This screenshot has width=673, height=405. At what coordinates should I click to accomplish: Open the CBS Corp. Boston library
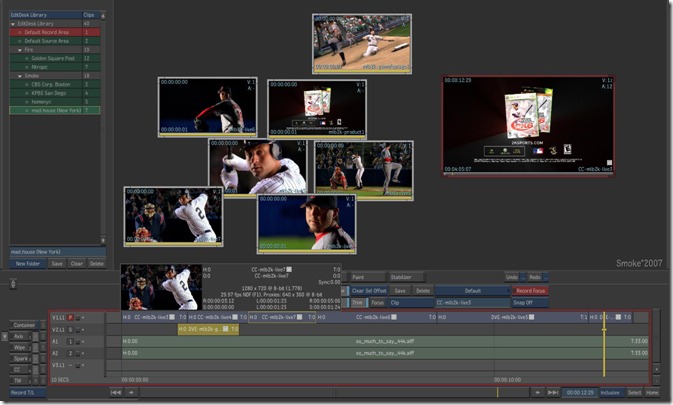55,85
